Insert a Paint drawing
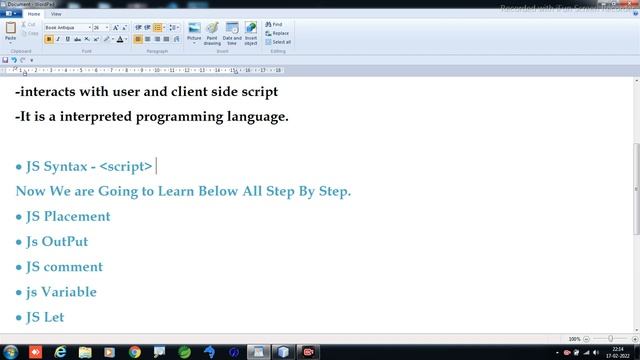This screenshot has height=360, width=640. [x=212, y=33]
